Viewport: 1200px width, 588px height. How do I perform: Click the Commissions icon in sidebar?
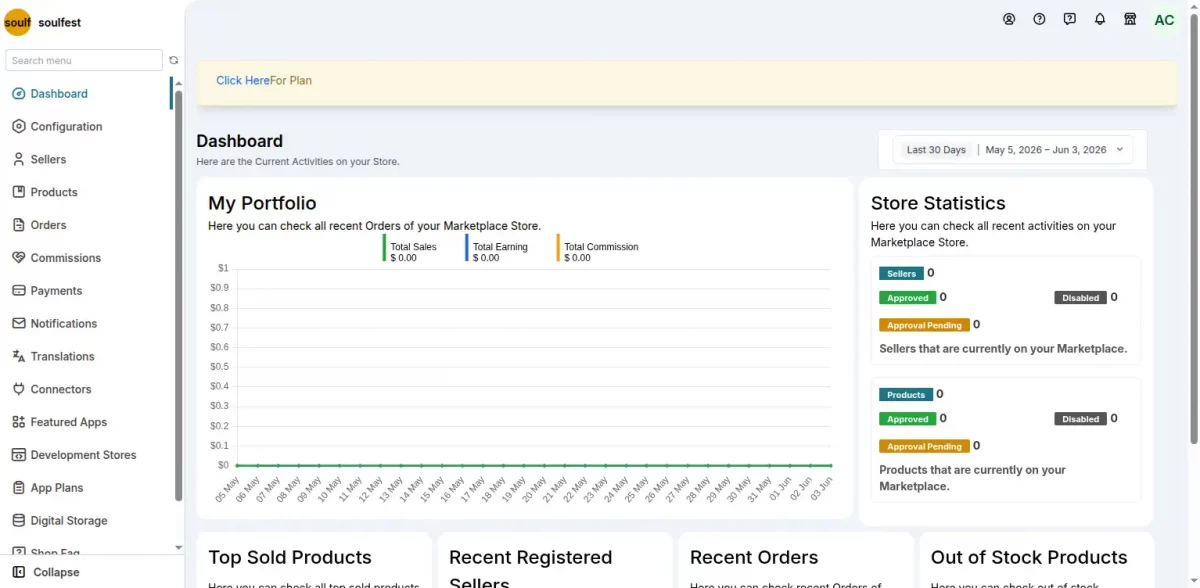pyautogui.click(x=18, y=258)
